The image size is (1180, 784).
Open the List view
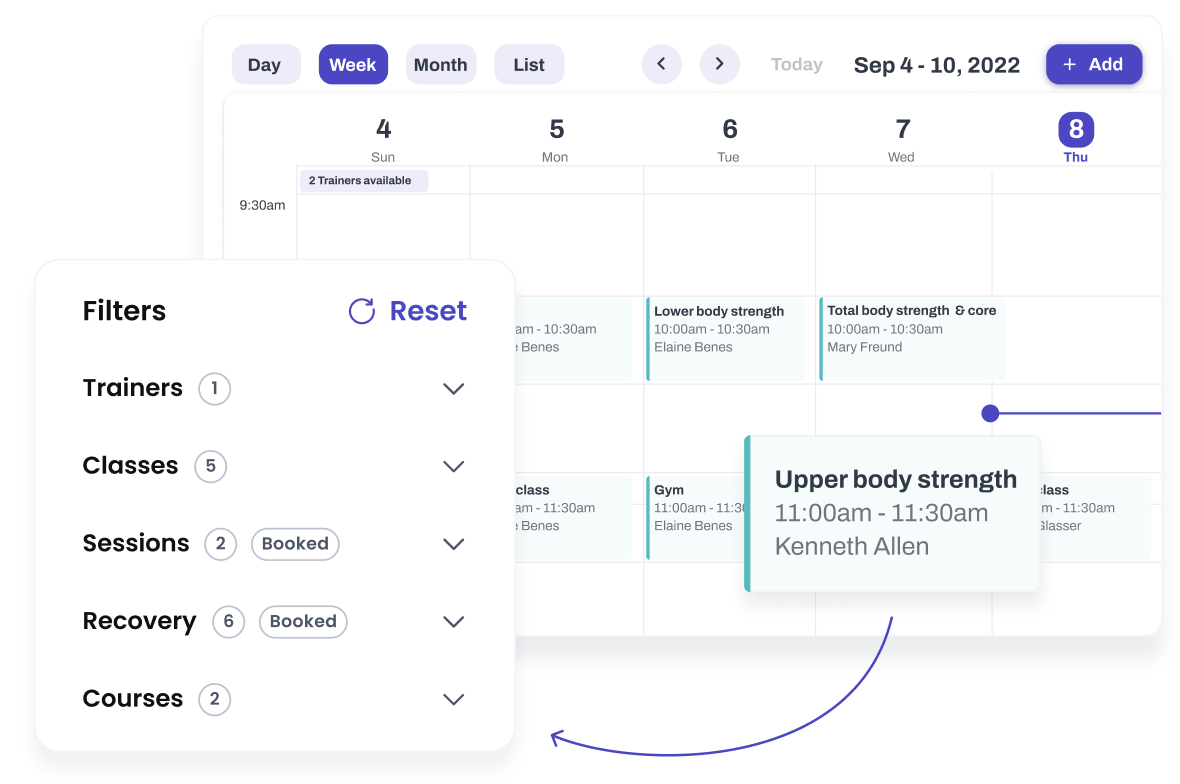pyautogui.click(x=529, y=65)
